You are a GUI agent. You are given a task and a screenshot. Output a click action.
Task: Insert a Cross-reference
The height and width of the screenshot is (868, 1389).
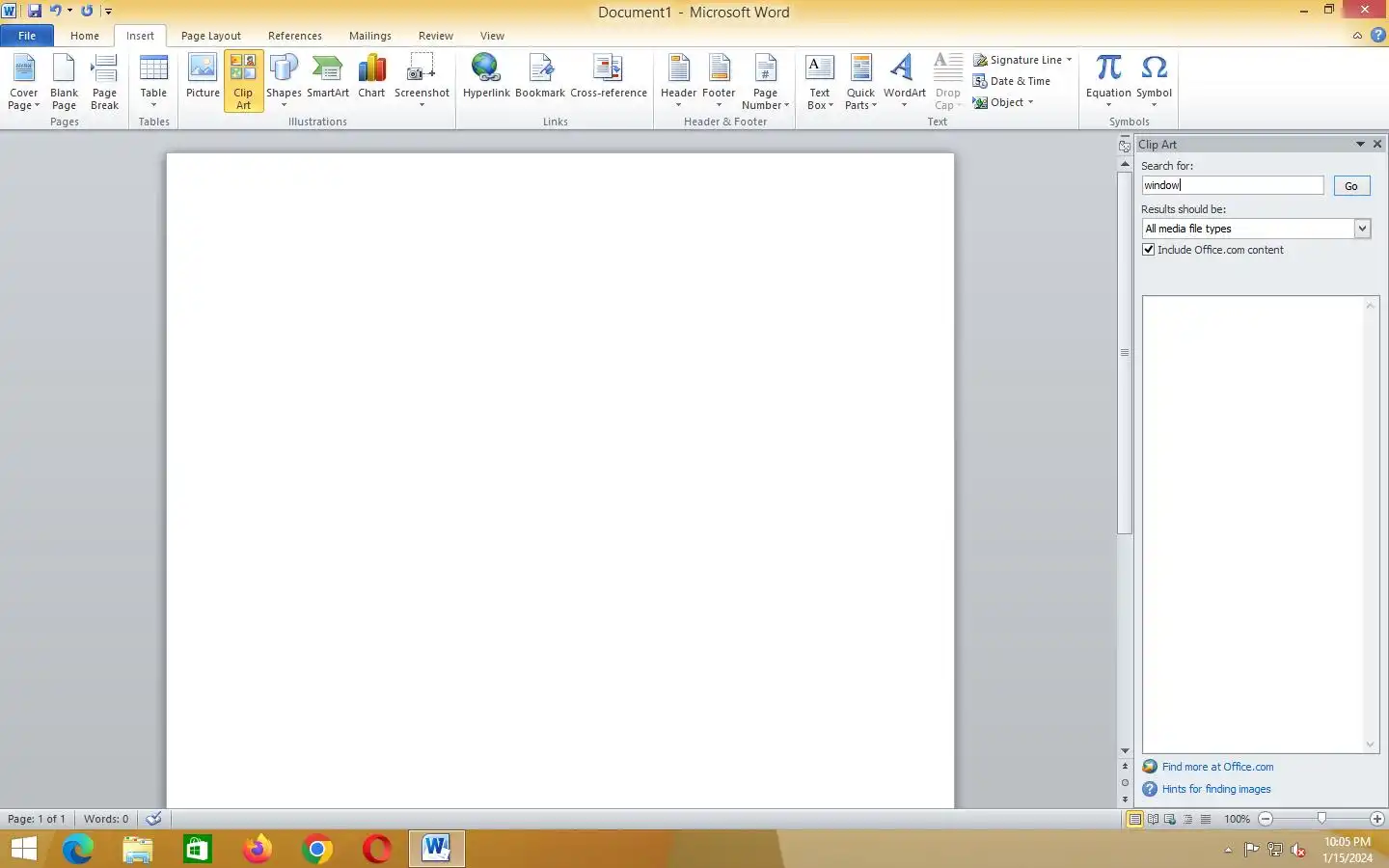coord(609,77)
